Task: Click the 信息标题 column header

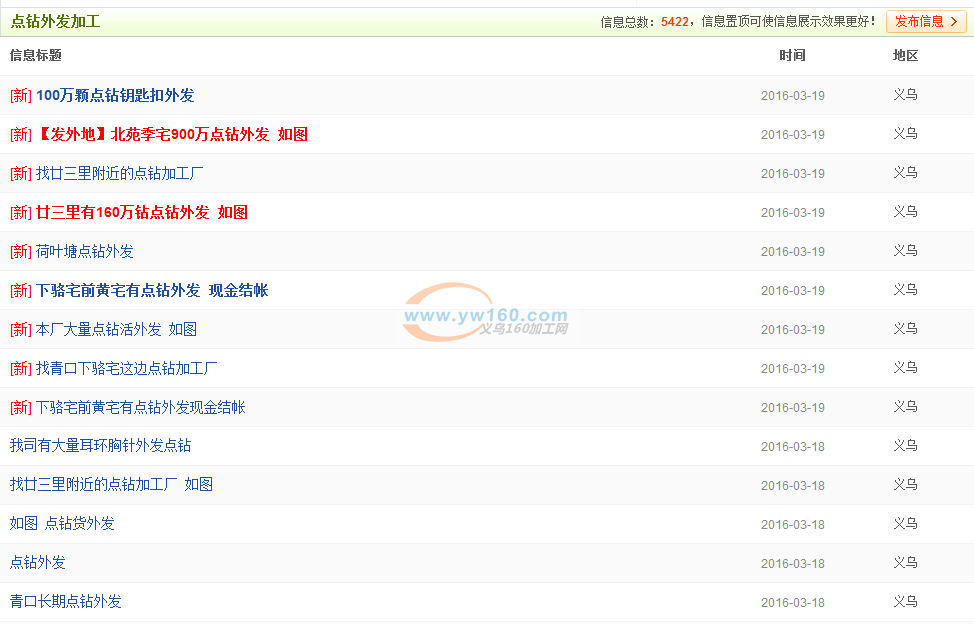Action: coord(36,56)
